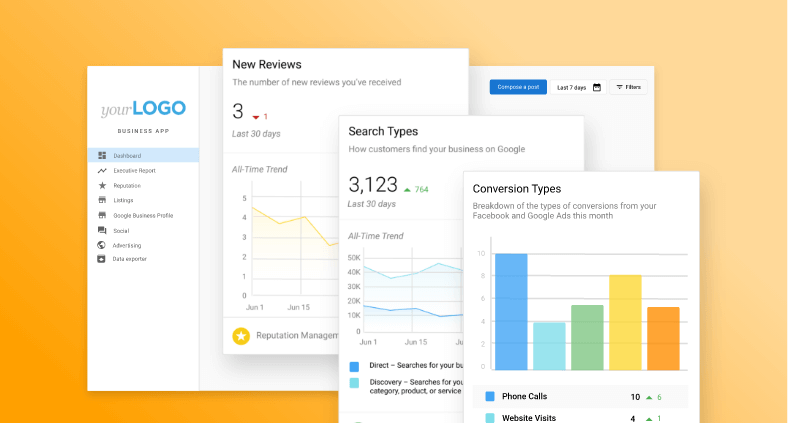Open the Last 7 days date picker

coord(579,88)
